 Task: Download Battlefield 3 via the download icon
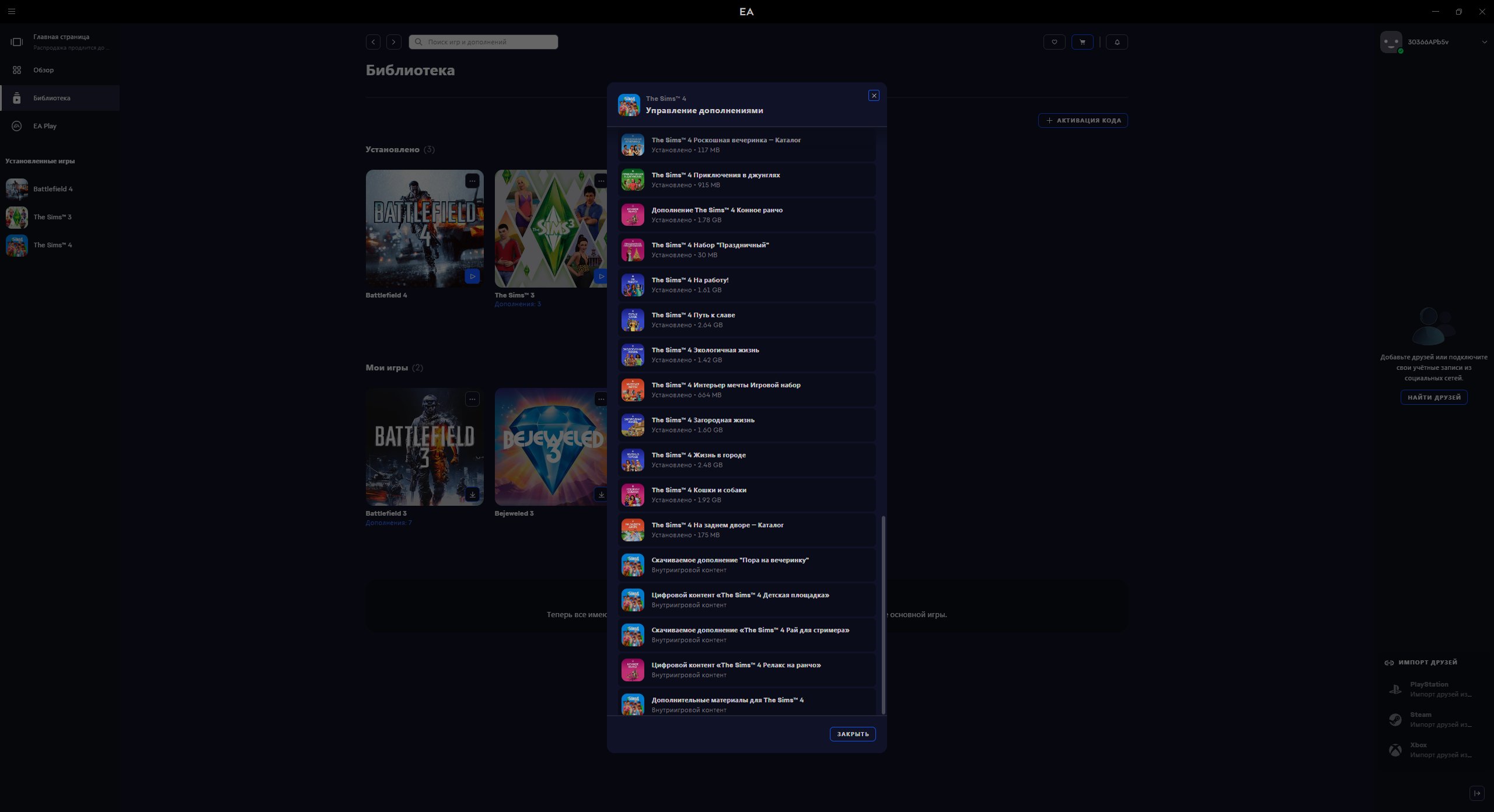(472, 495)
